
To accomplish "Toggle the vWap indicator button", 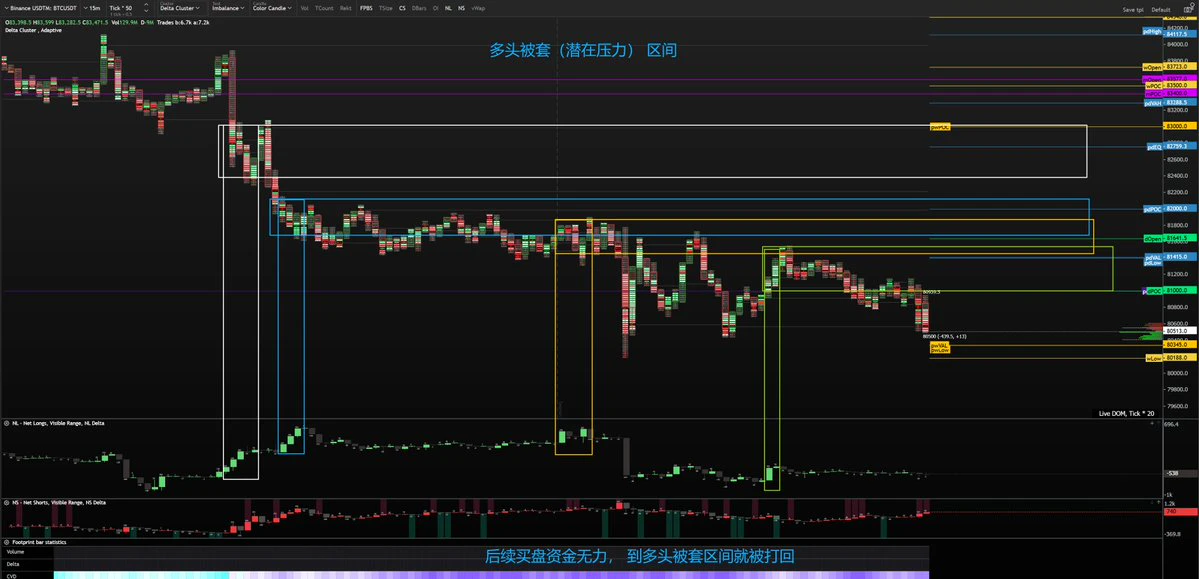I will [x=478, y=8].
